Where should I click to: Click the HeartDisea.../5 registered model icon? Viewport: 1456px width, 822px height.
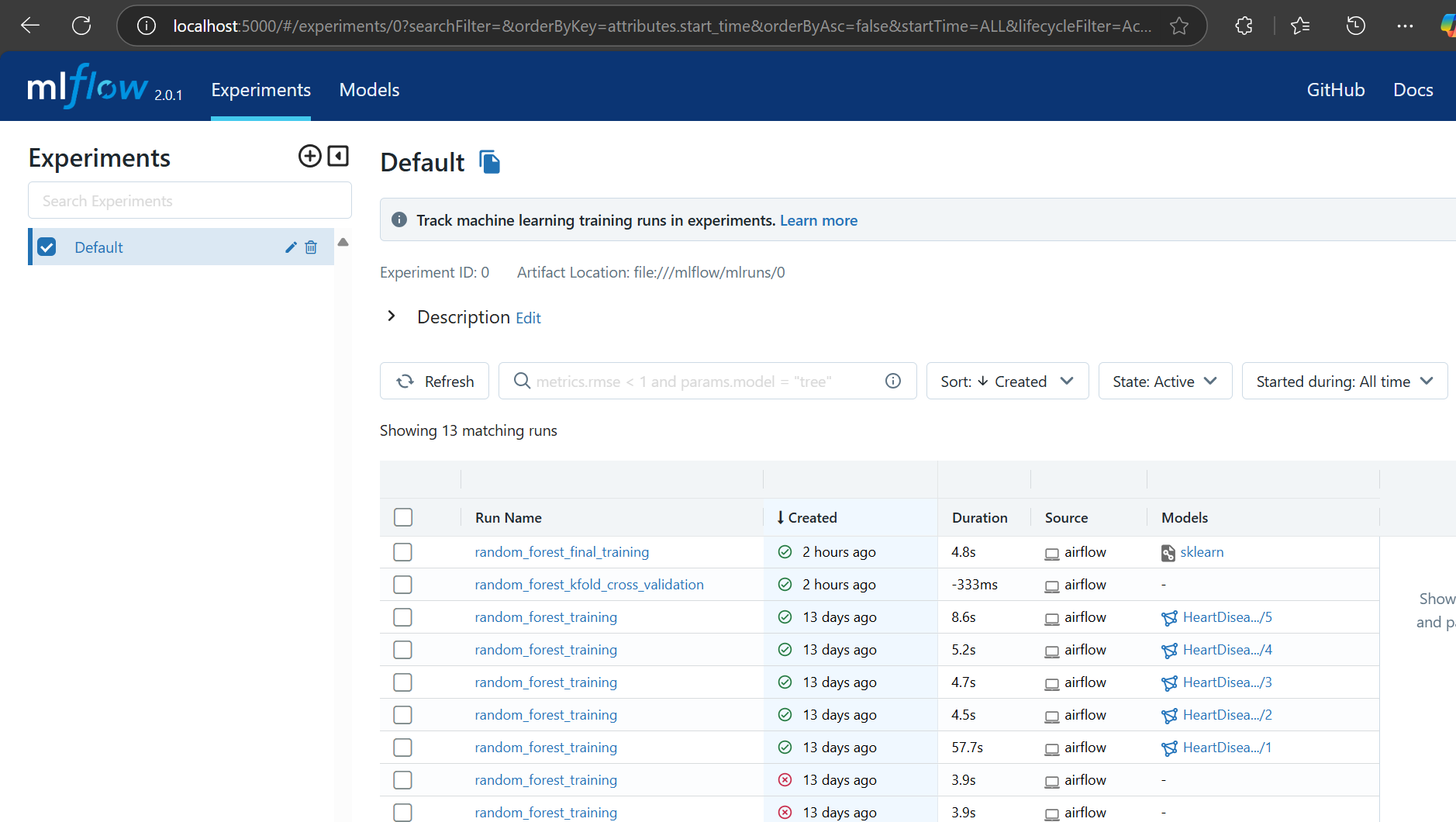(x=1169, y=618)
